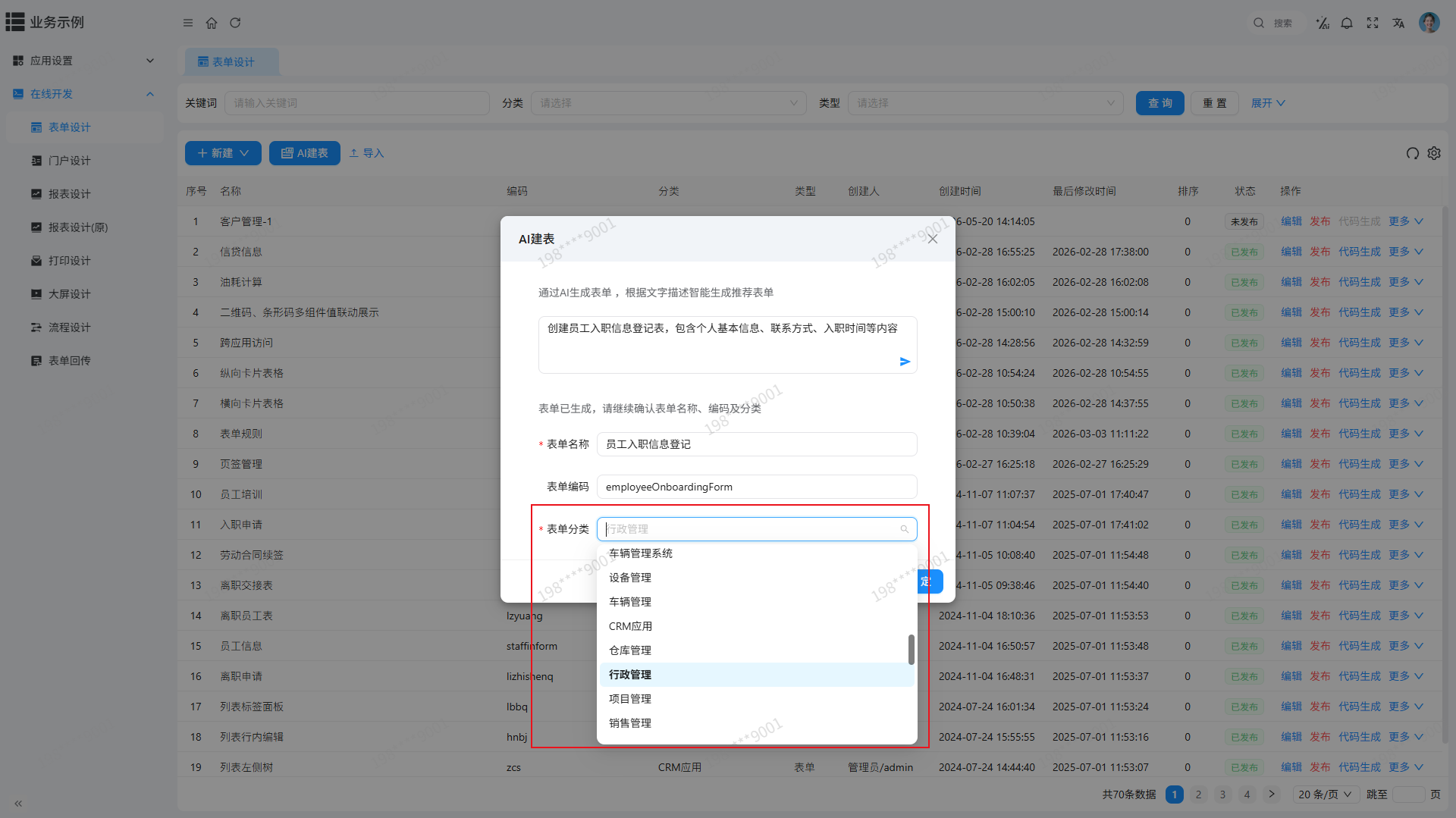This screenshot has height=818, width=1456.
Task: Open 报表设计(原) in the sidebar
Action: [85, 227]
